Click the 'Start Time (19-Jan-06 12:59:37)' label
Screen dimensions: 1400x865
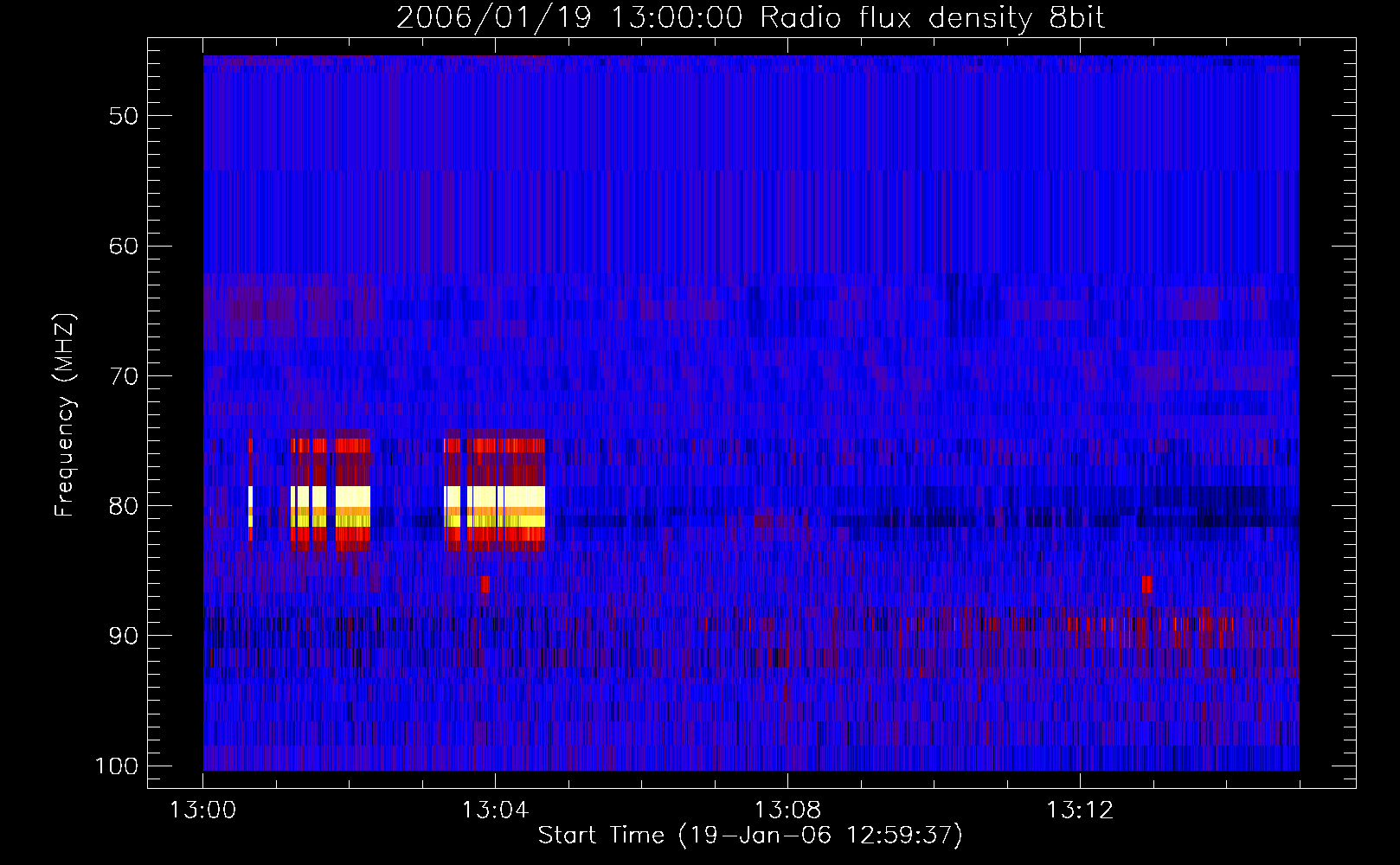pyautogui.click(x=750, y=836)
